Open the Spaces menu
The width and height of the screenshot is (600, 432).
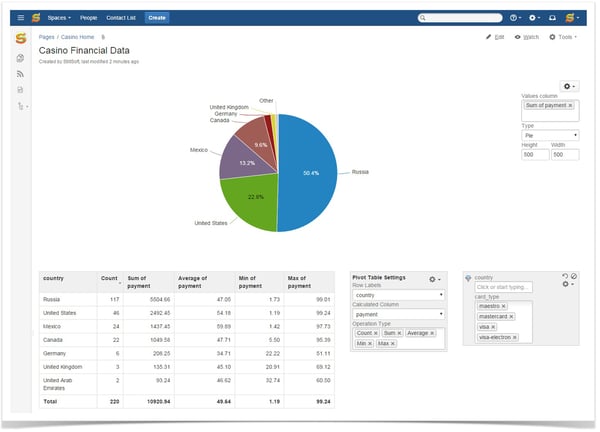pyautogui.click(x=58, y=18)
